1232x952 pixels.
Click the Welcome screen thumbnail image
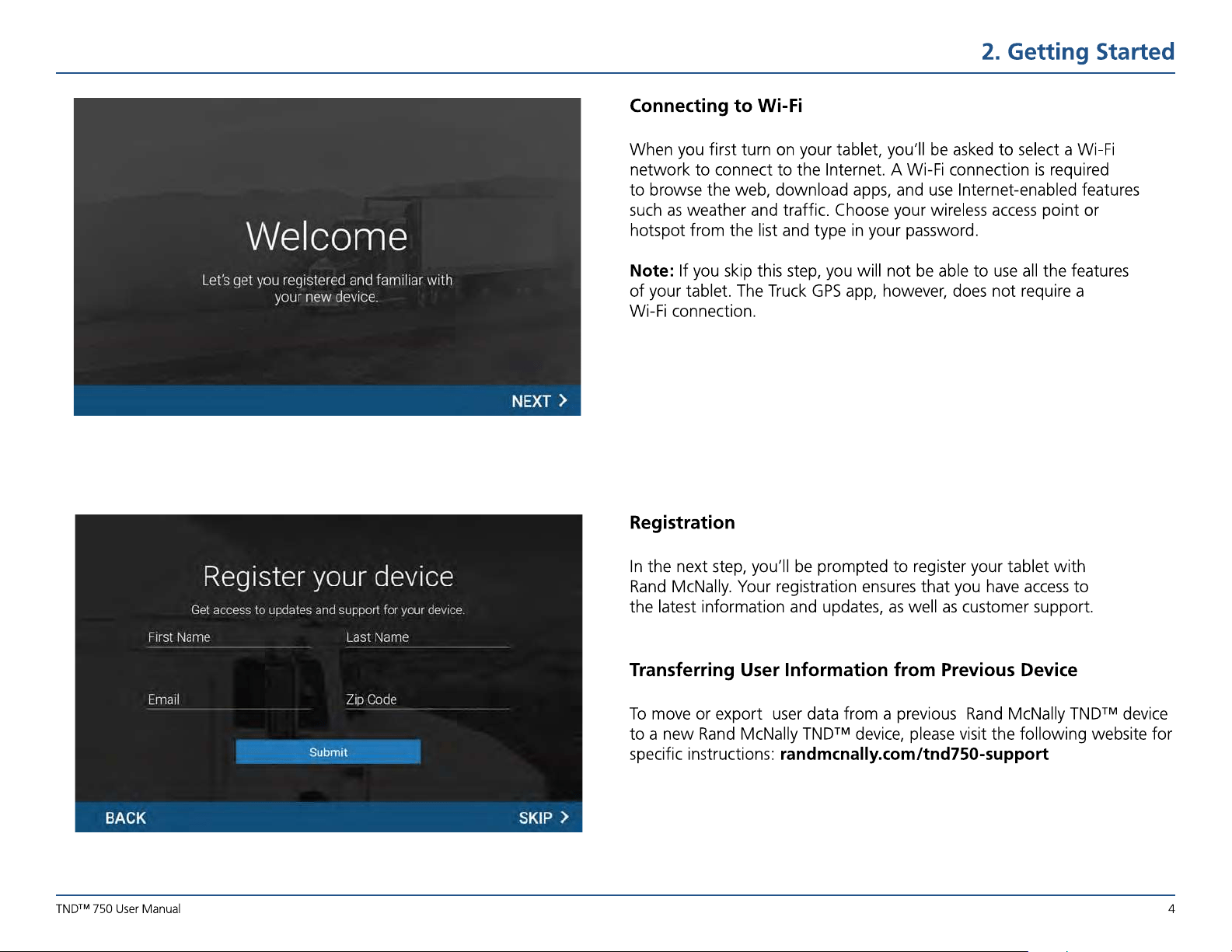[x=327, y=256]
